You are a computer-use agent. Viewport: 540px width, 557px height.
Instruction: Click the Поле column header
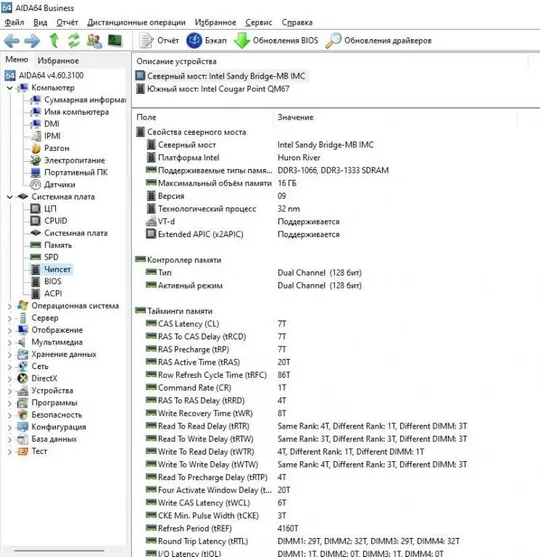146,117
